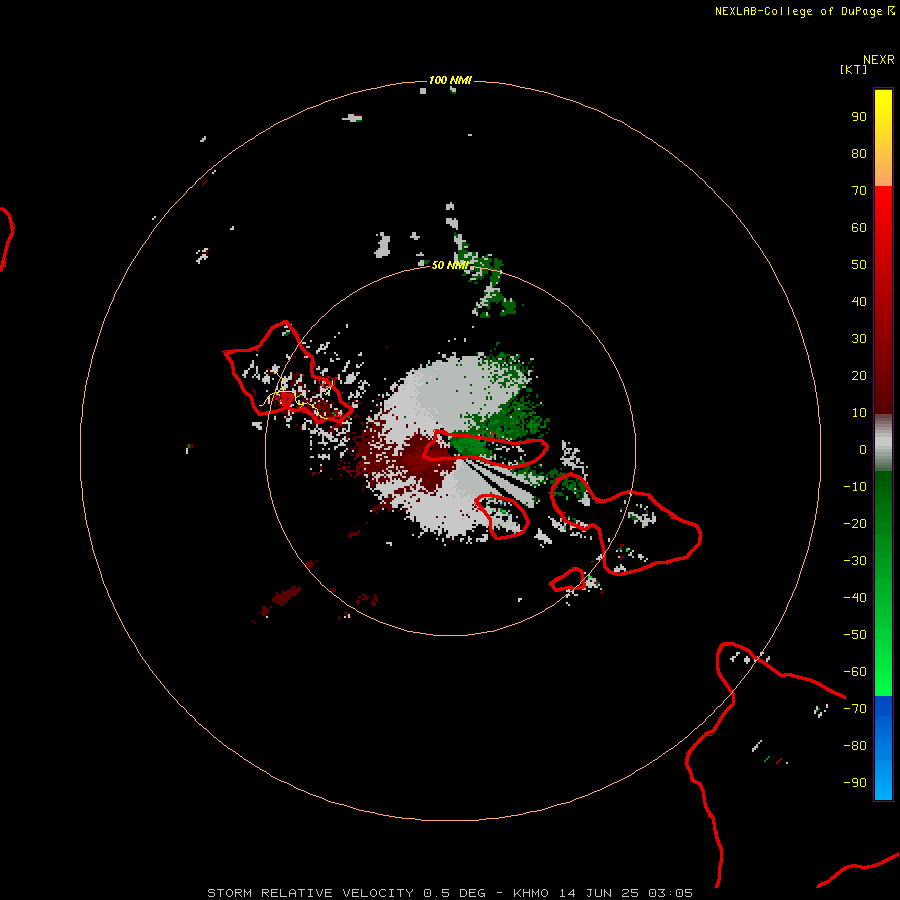This screenshot has height=900, width=900.
Task: Click the 40 value on the velocity scale
Action: (x=859, y=301)
